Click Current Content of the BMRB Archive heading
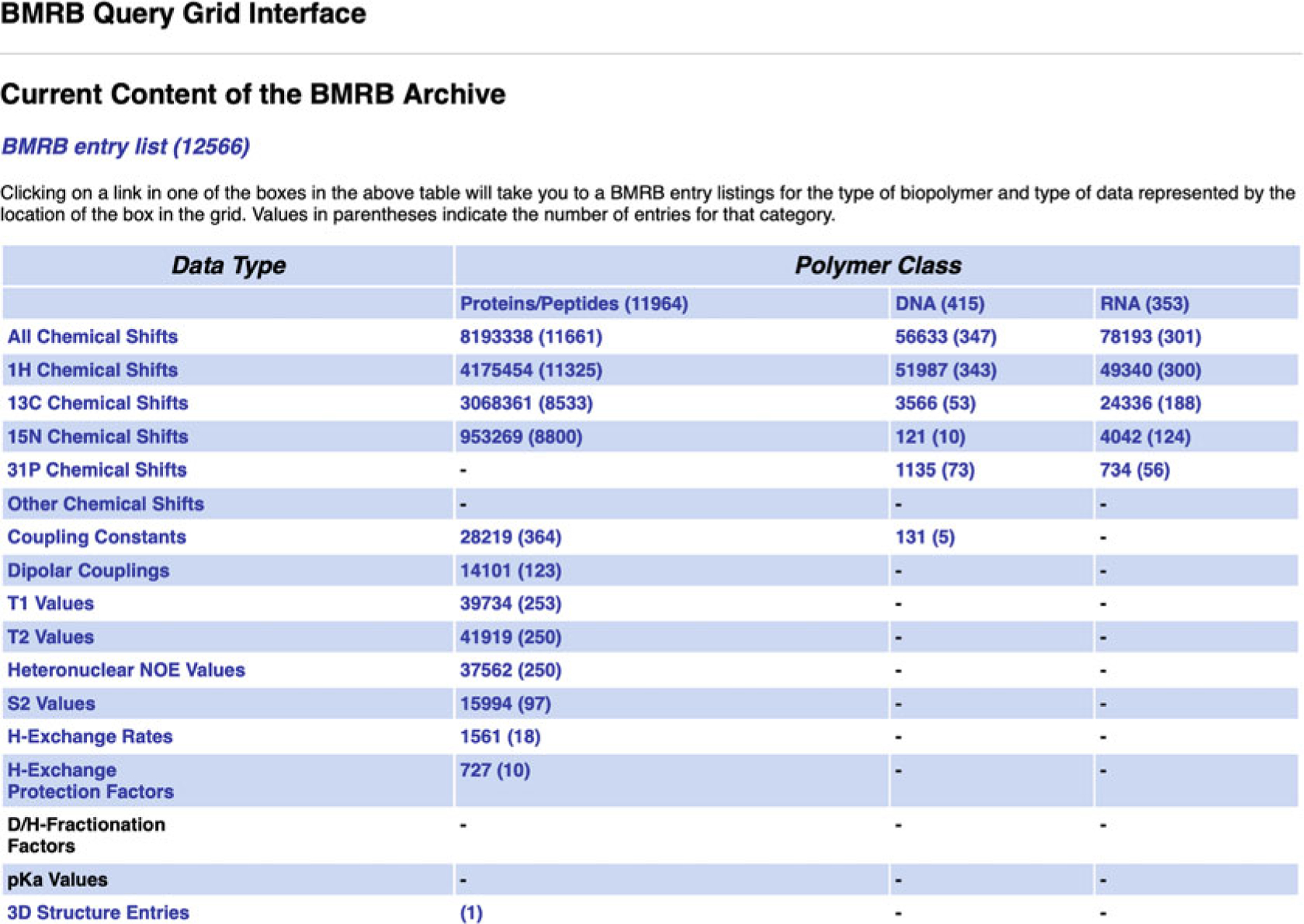 [253, 94]
